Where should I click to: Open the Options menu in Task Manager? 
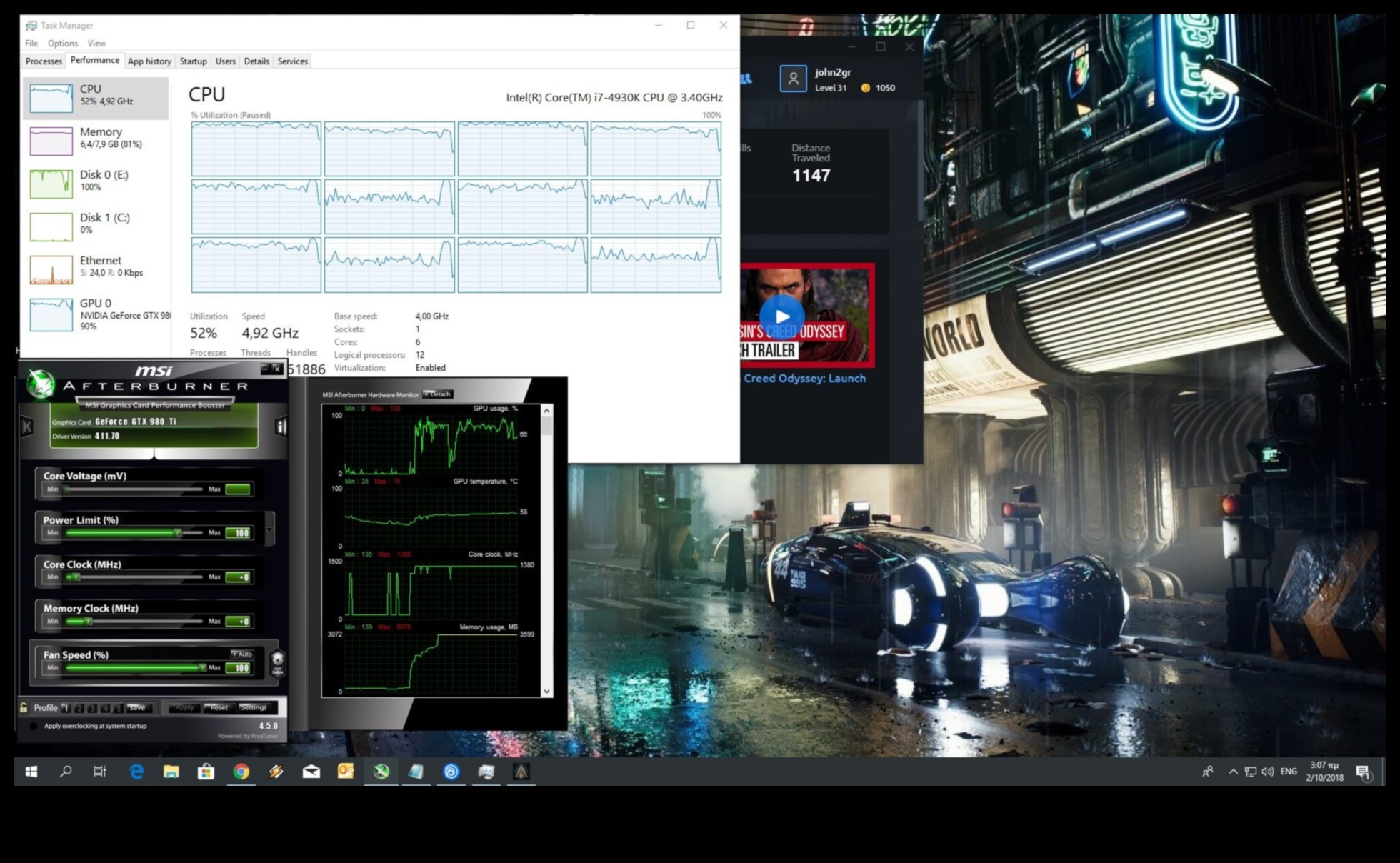click(x=63, y=44)
